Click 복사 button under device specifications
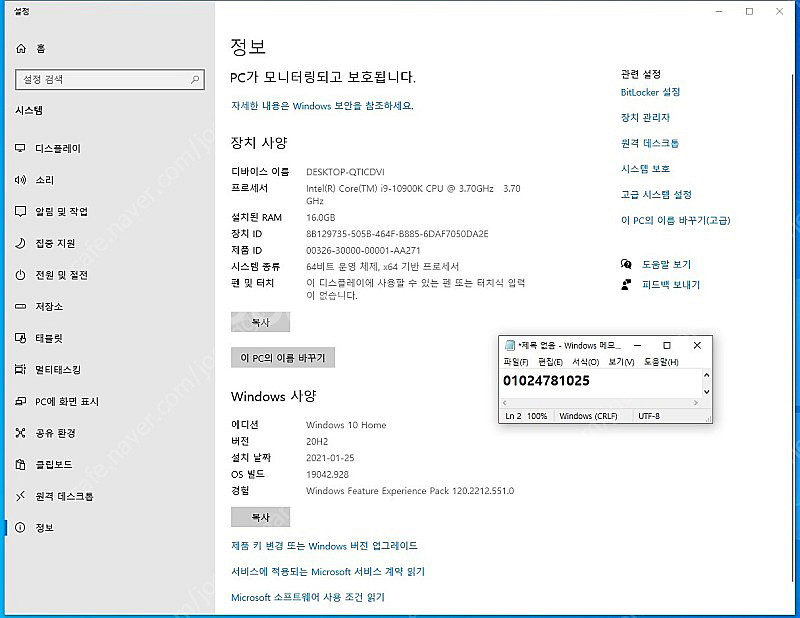Image resolution: width=800 pixels, height=618 pixels. click(260, 323)
